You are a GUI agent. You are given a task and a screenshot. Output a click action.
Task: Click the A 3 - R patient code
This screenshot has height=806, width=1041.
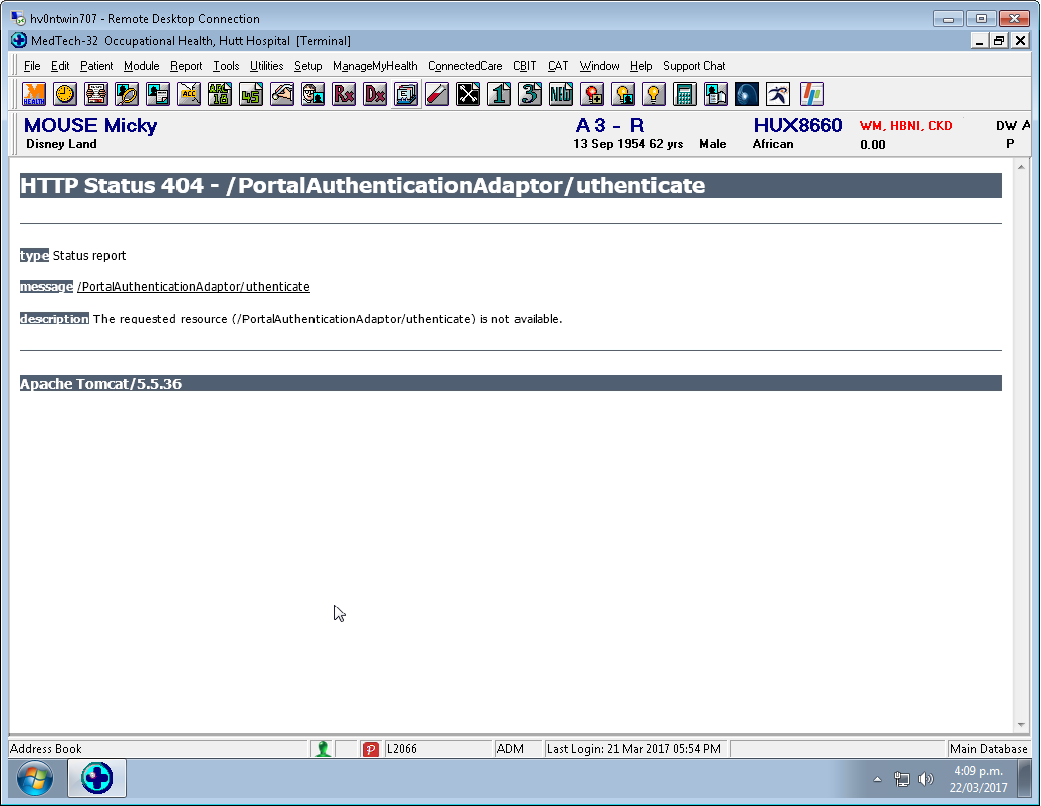[609, 125]
